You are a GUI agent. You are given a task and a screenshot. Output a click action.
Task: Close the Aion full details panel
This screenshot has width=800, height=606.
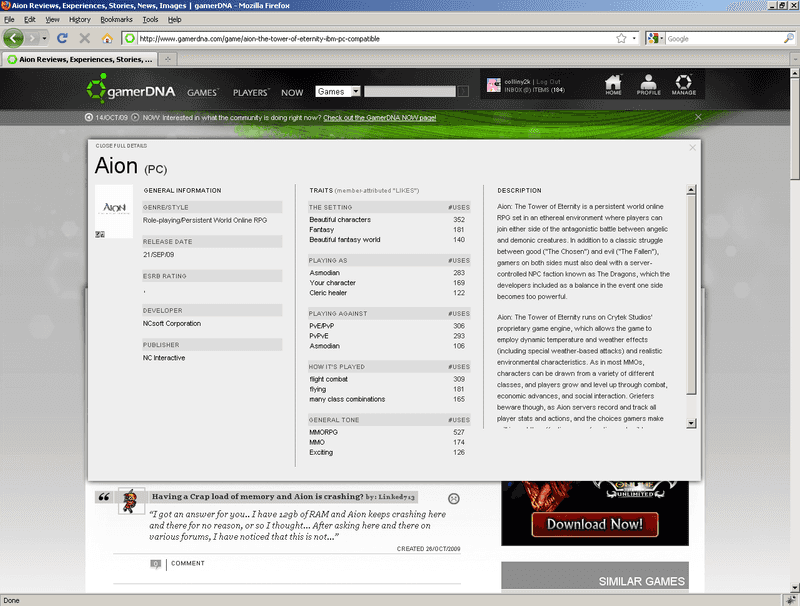tap(693, 147)
